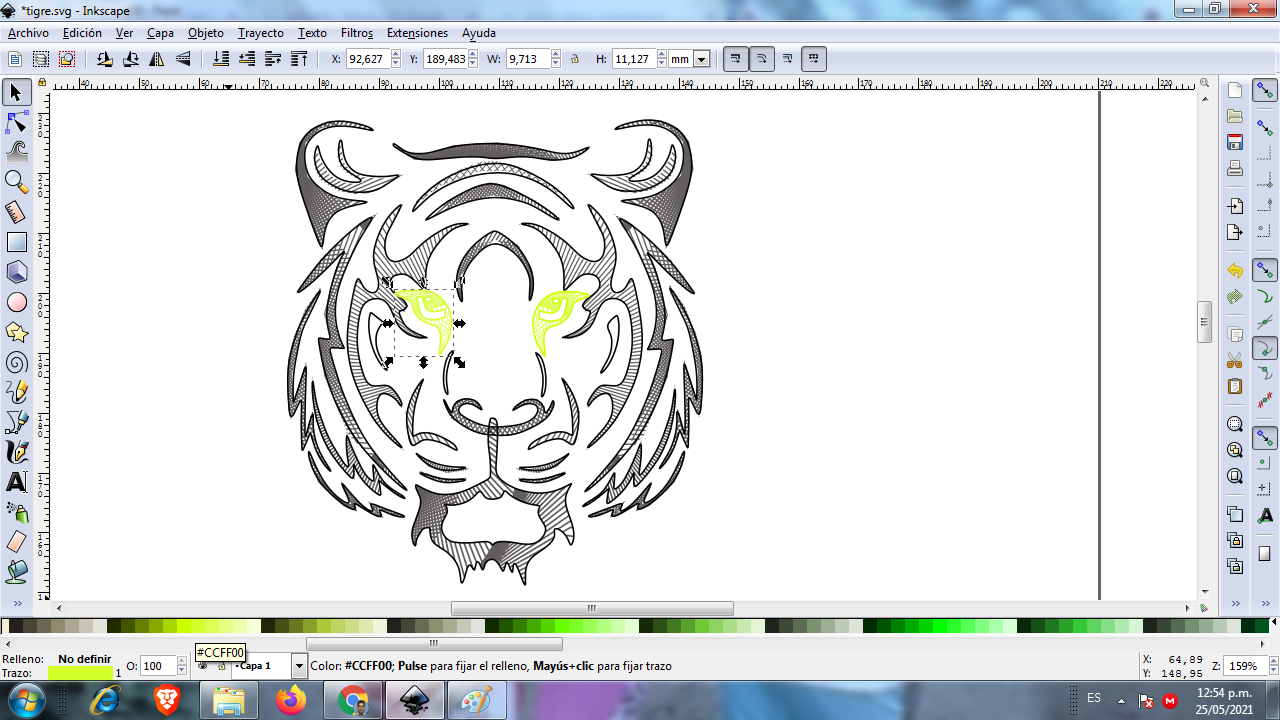Click the Import file icon
This screenshot has height=720, width=1280.
[x=1235, y=206]
